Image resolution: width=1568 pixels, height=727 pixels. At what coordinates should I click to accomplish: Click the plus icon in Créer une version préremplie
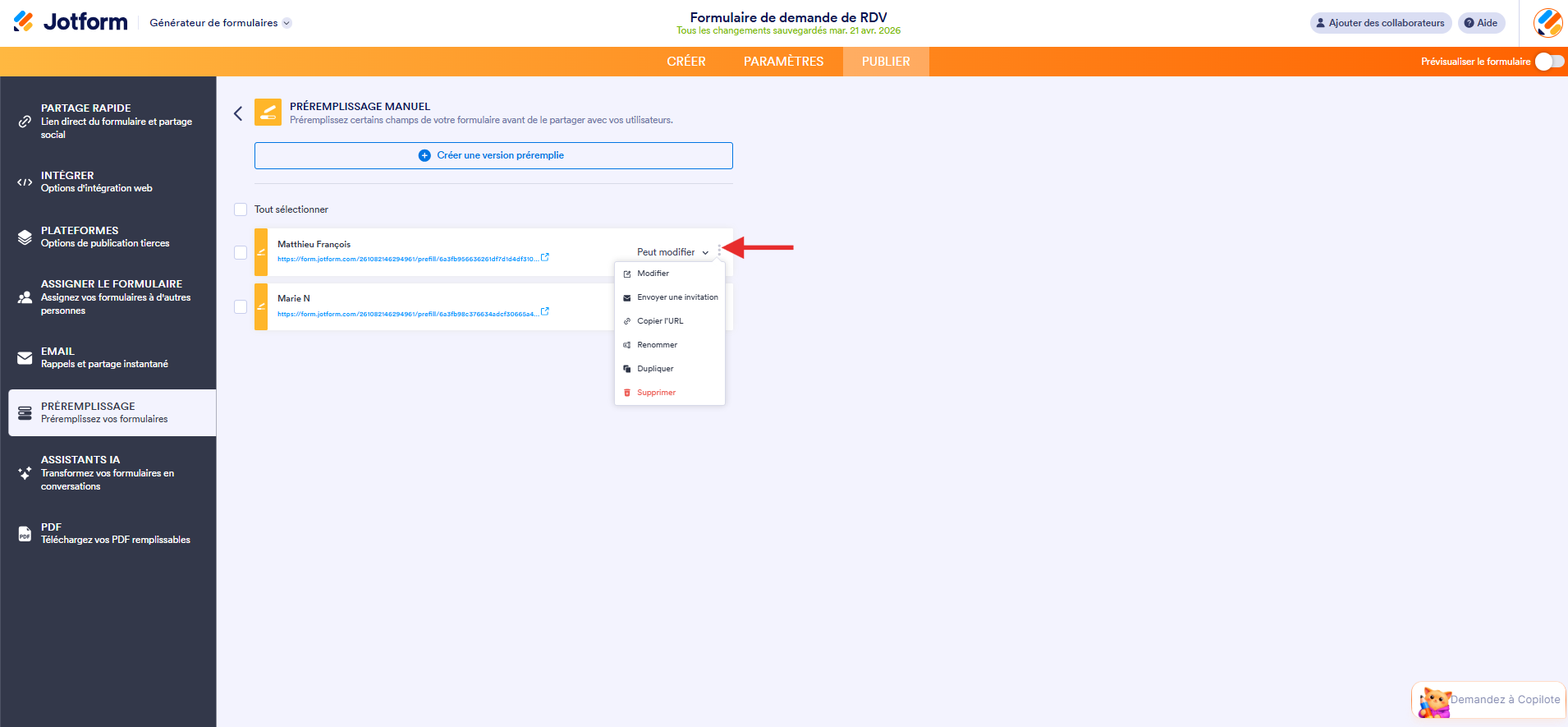click(x=424, y=155)
